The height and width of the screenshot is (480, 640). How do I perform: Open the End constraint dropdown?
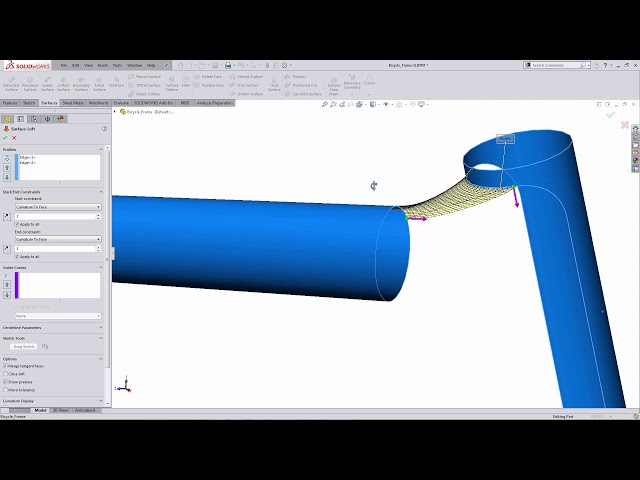[58, 239]
